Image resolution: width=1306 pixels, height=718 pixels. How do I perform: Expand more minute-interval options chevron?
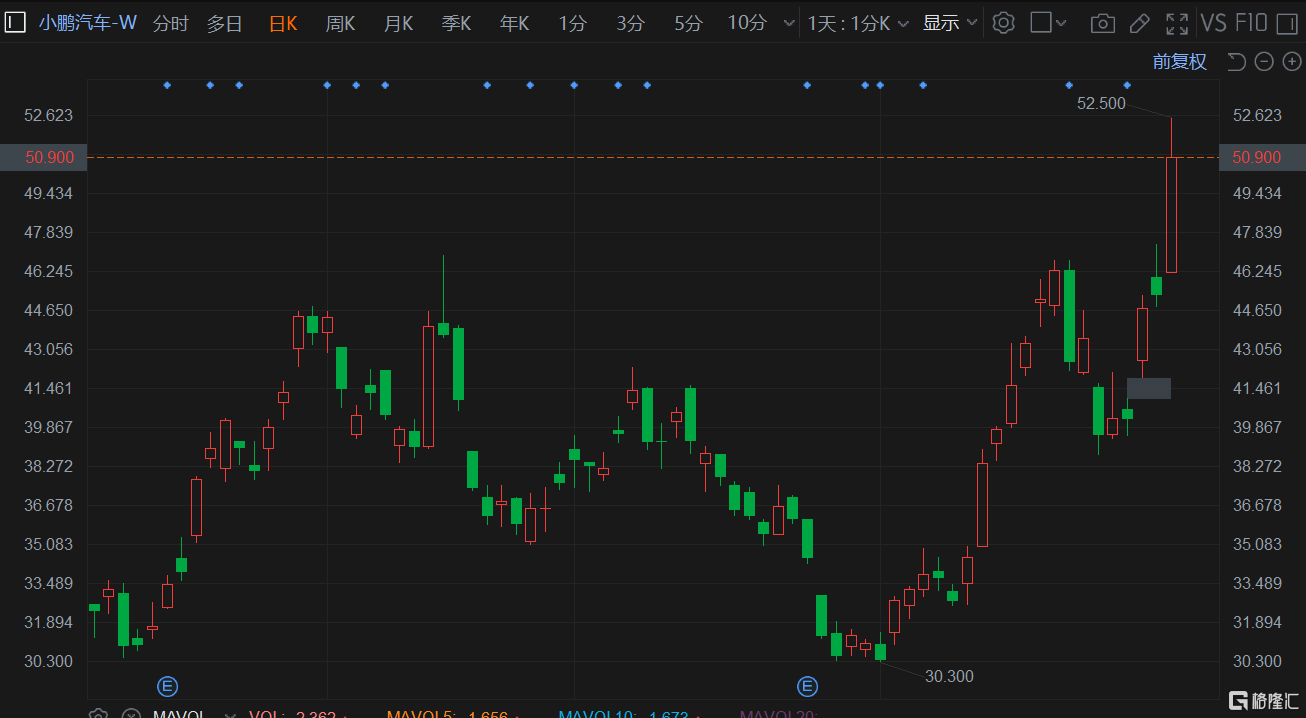click(789, 23)
